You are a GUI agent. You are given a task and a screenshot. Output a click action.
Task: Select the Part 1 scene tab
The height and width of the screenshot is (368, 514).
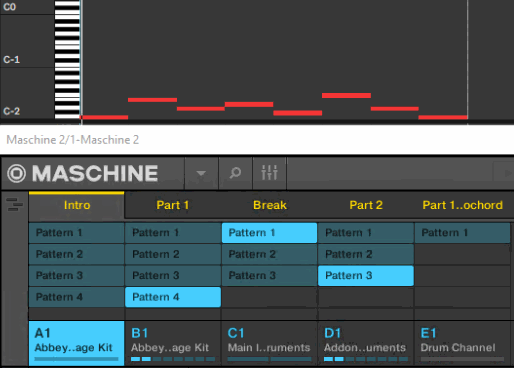173,205
